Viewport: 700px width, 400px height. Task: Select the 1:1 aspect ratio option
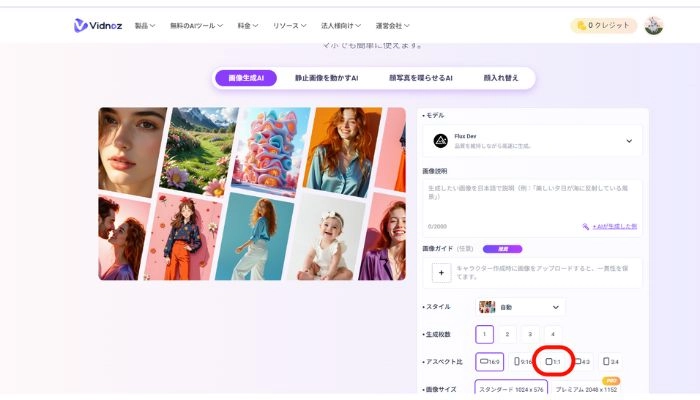tap(552, 361)
